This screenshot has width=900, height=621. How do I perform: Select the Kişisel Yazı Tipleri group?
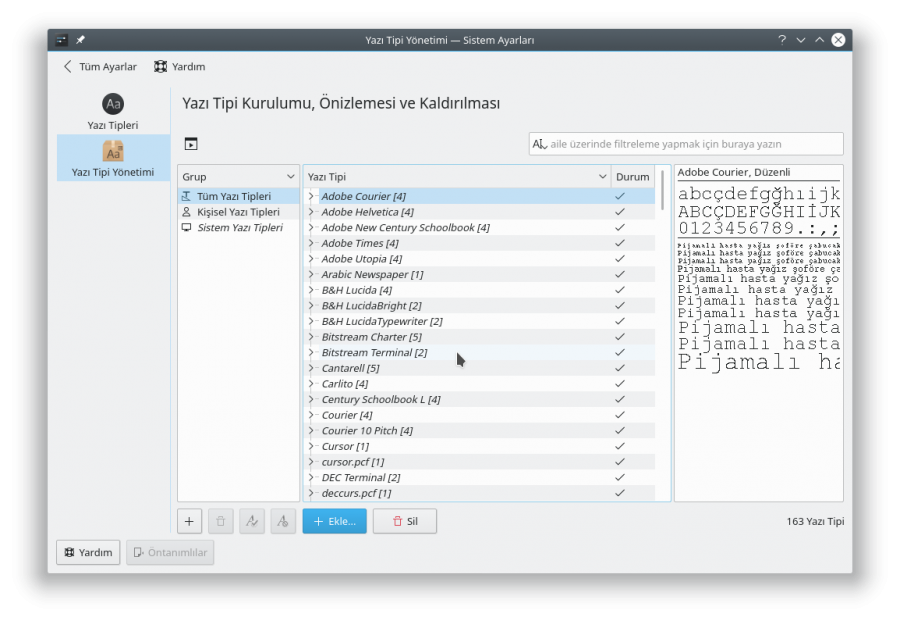click(x=239, y=212)
